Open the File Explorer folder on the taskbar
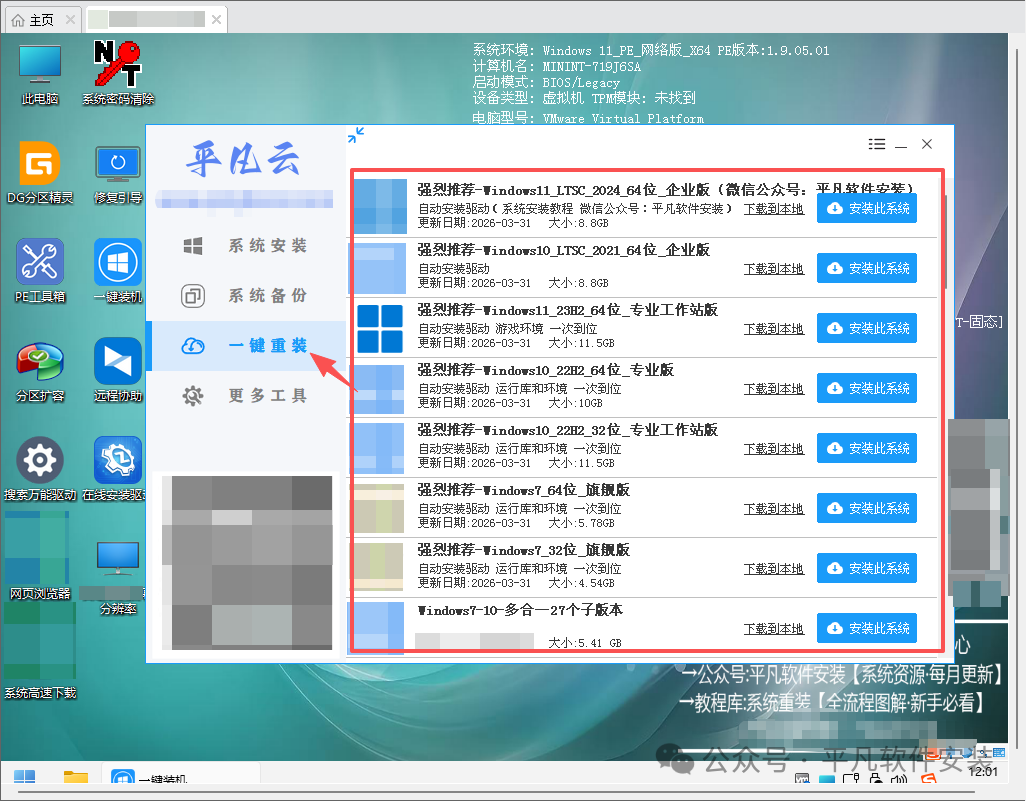This screenshot has height=801, width=1026. (76, 777)
